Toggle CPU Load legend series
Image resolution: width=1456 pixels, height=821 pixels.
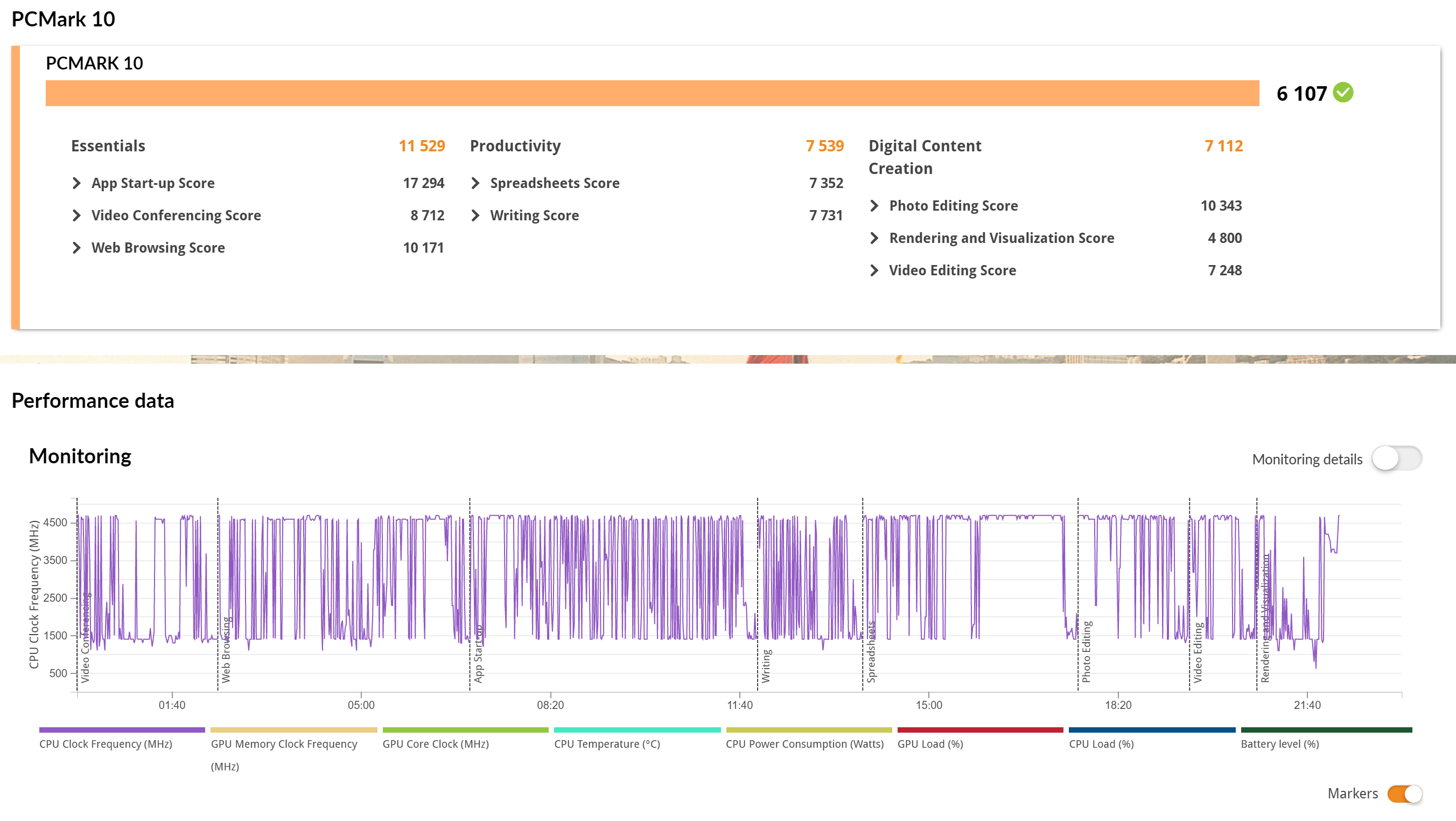(x=1152, y=739)
